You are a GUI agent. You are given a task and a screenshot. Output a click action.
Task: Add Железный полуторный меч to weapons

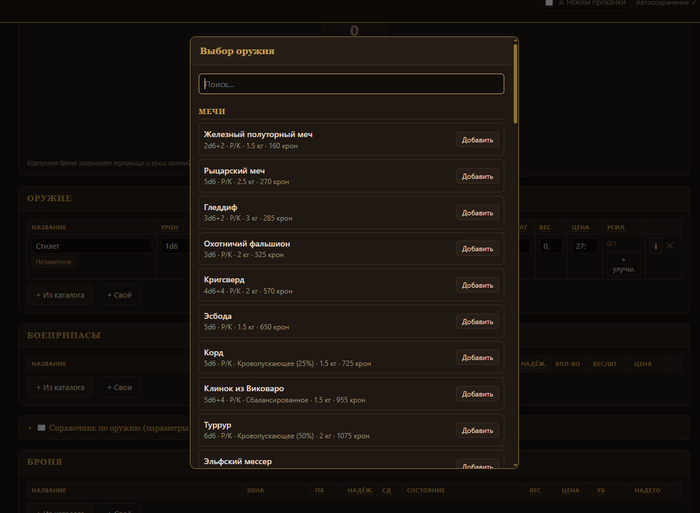point(477,140)
